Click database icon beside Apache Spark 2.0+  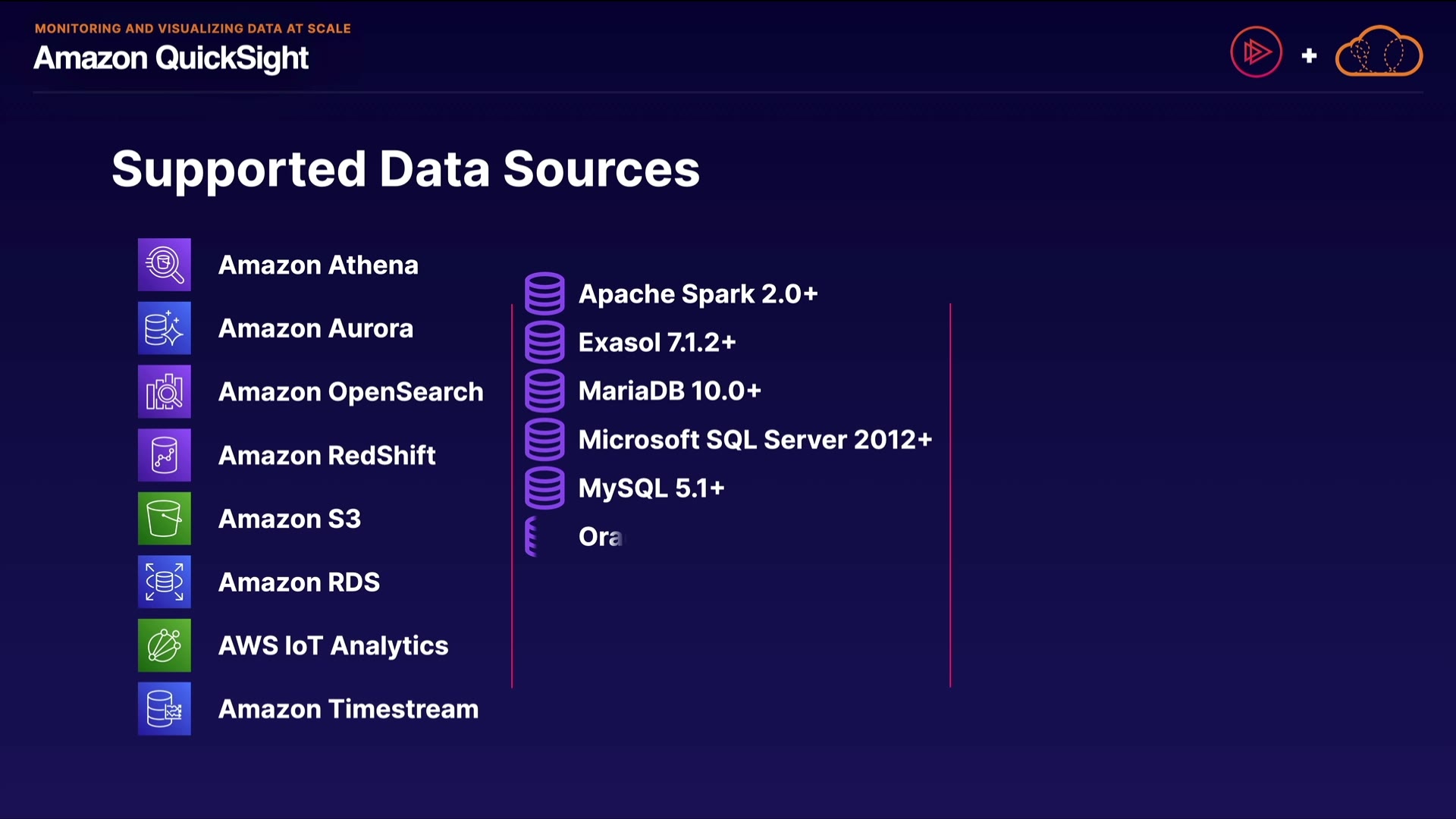(544, 293)
